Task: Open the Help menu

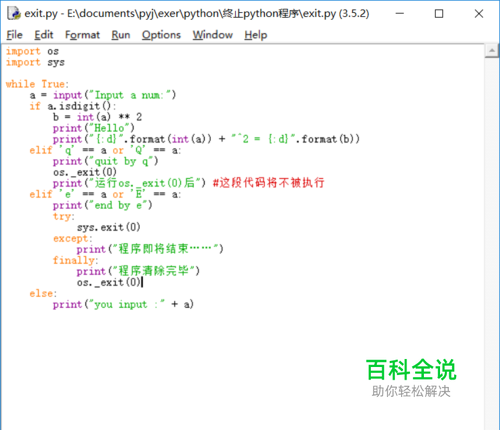Action: pyautogui.click(x=256, y=35)
